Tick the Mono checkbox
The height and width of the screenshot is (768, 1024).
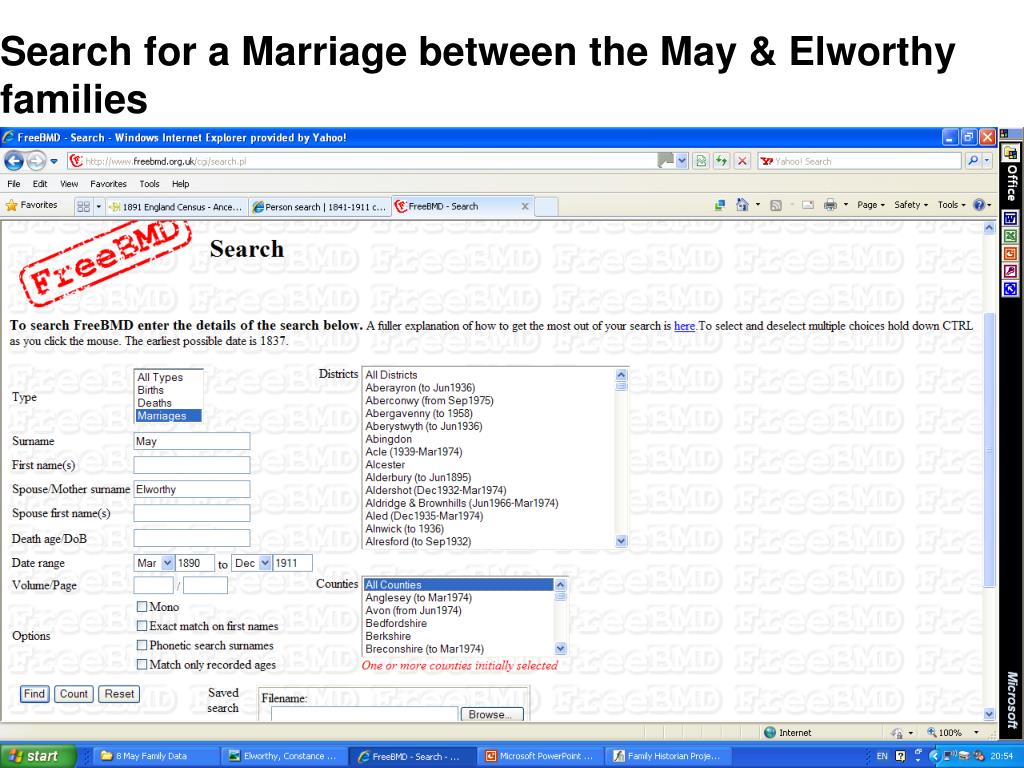[x=142, y=607]
